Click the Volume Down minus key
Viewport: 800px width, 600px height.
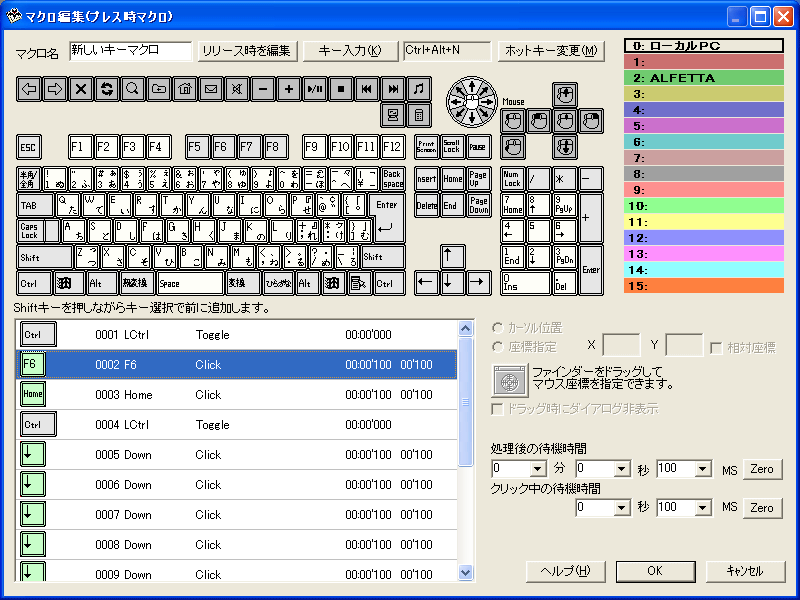tap(263, 89)
